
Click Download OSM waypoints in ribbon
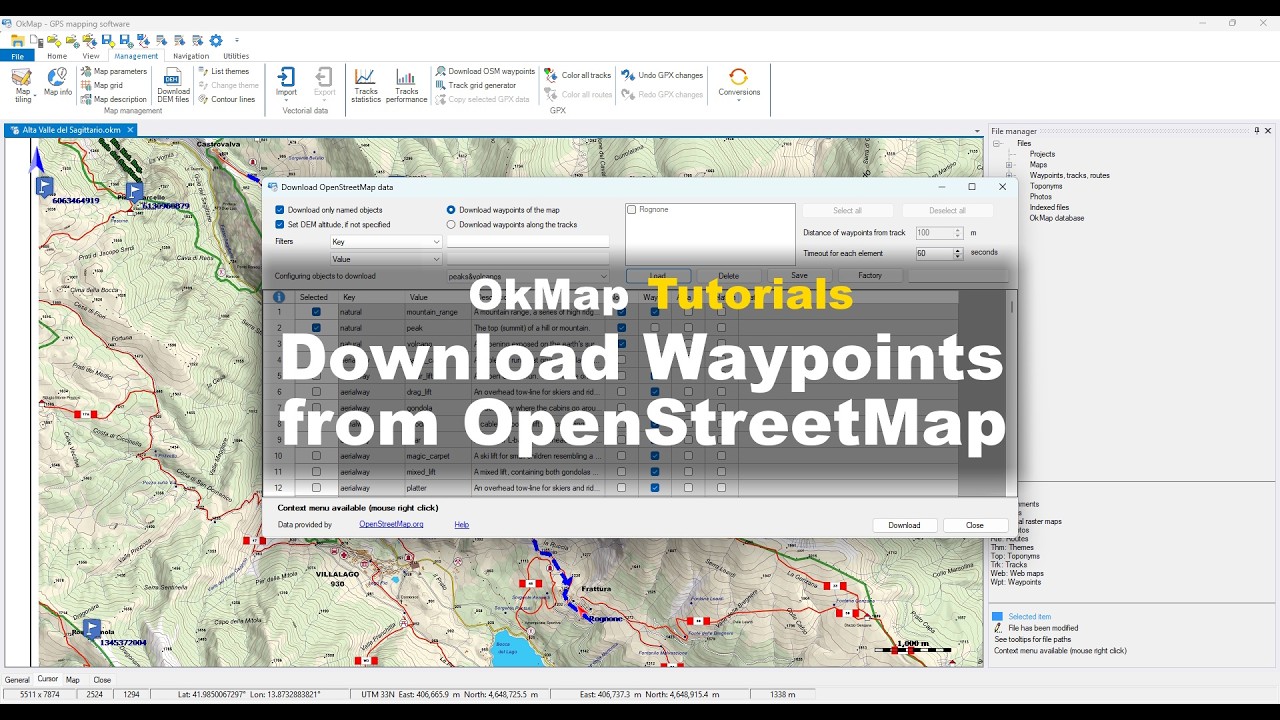485,71
